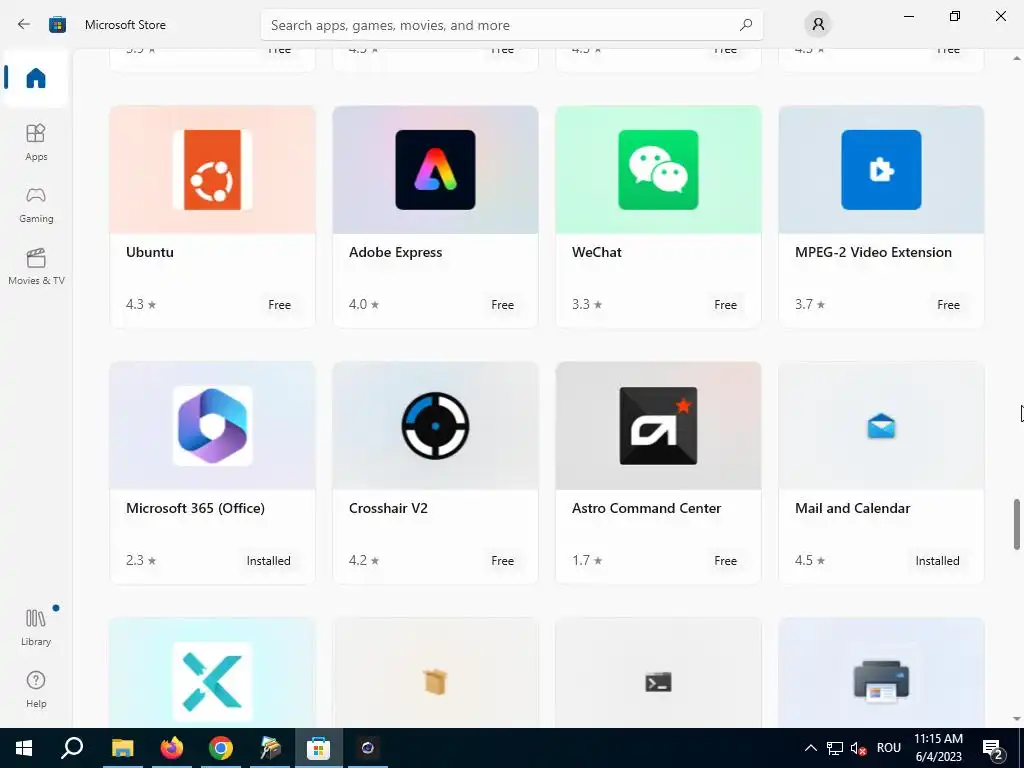This screenshot has width=1024, height=768.
Task: Click the Crosshair V2 title
Action: point(388,508)
